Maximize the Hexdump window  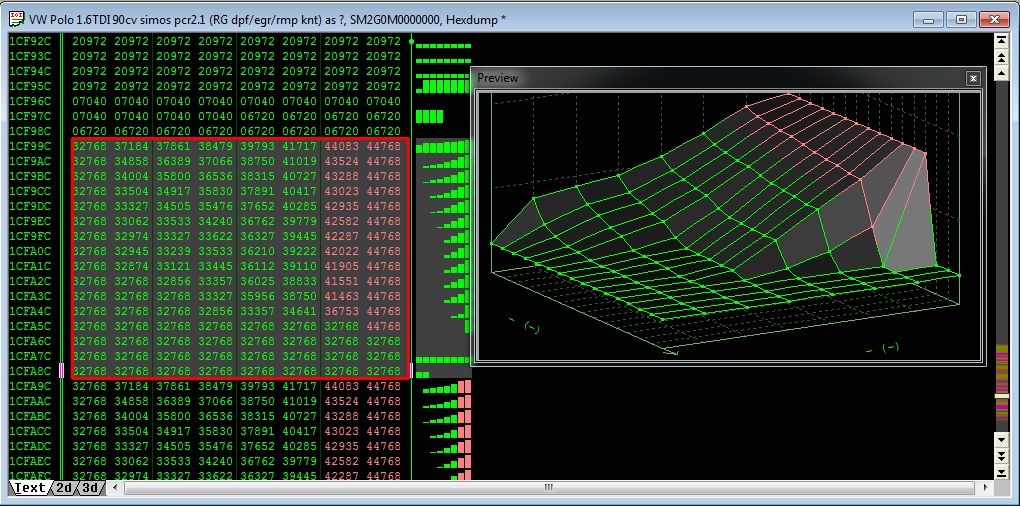[961, 20]
